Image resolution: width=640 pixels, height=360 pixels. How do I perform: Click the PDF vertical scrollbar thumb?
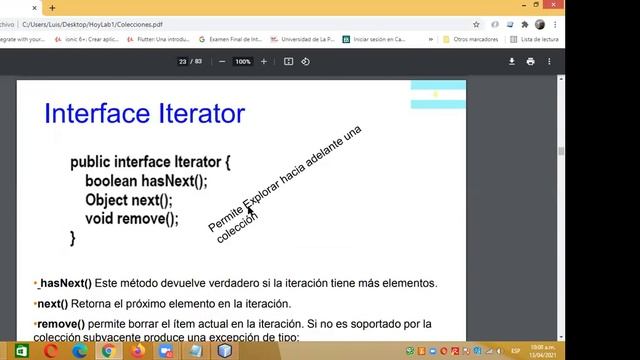(x=561, y=151)
